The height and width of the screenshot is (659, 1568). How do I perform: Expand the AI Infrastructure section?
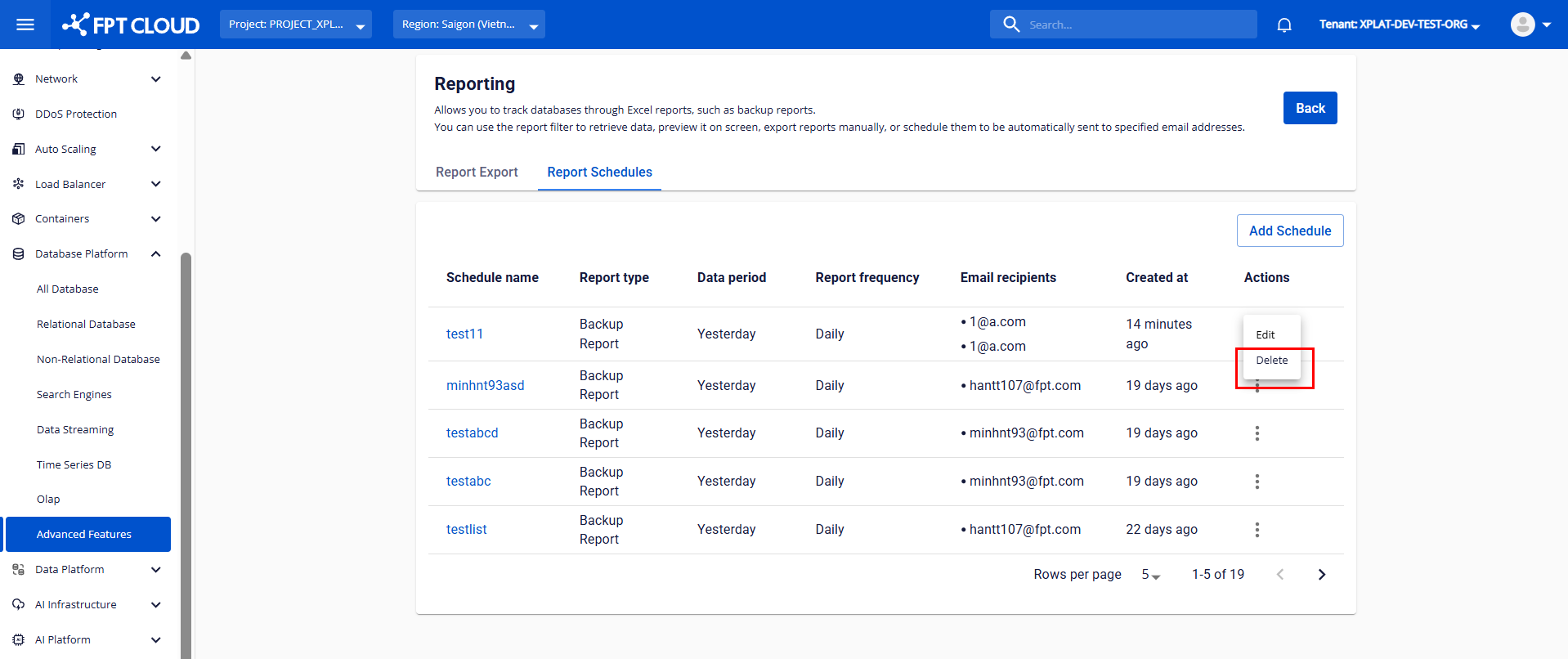(156, 605)
